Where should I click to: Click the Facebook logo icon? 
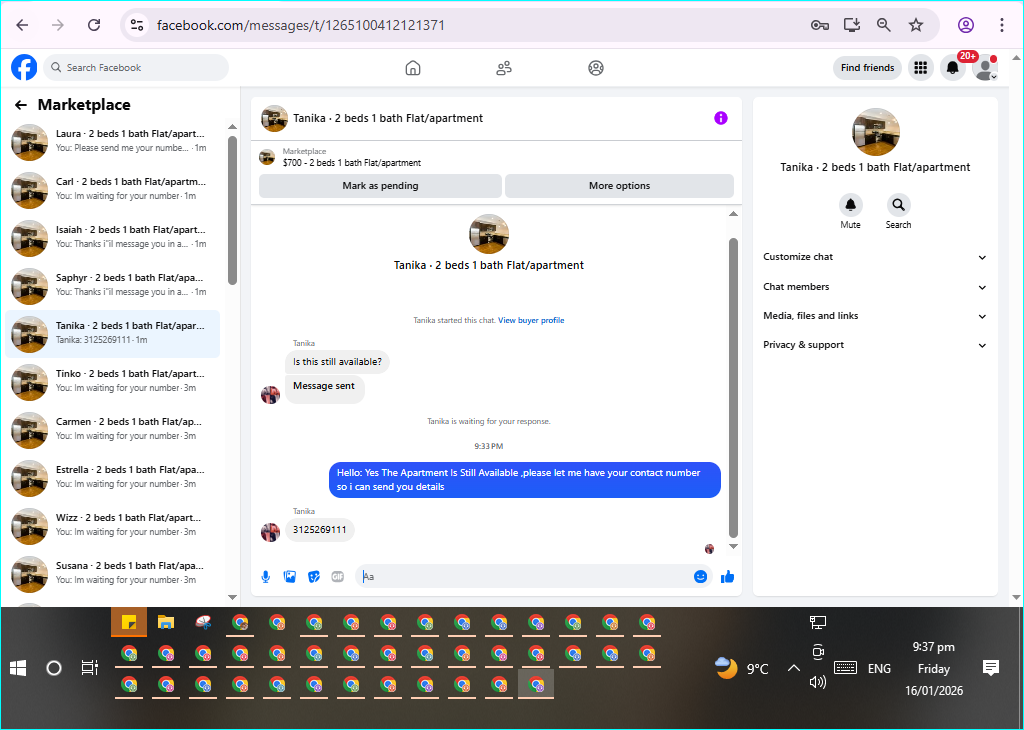(x=24, y=67)
